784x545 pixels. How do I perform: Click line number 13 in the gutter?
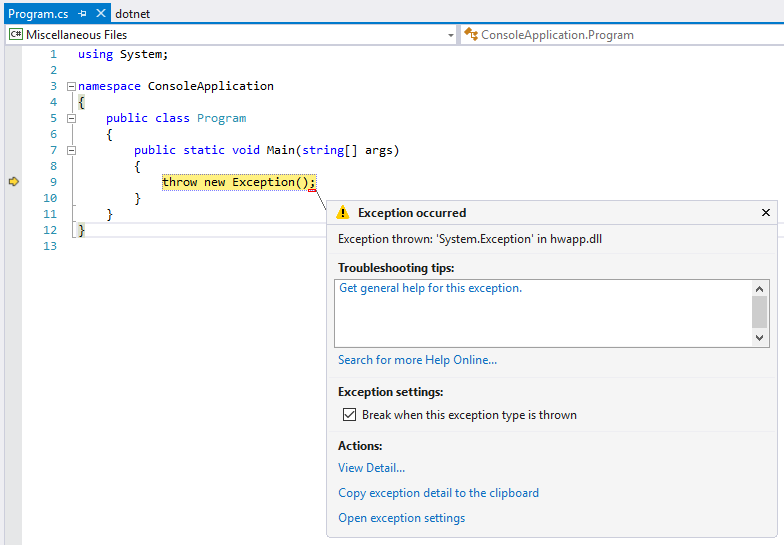point(50,246)
